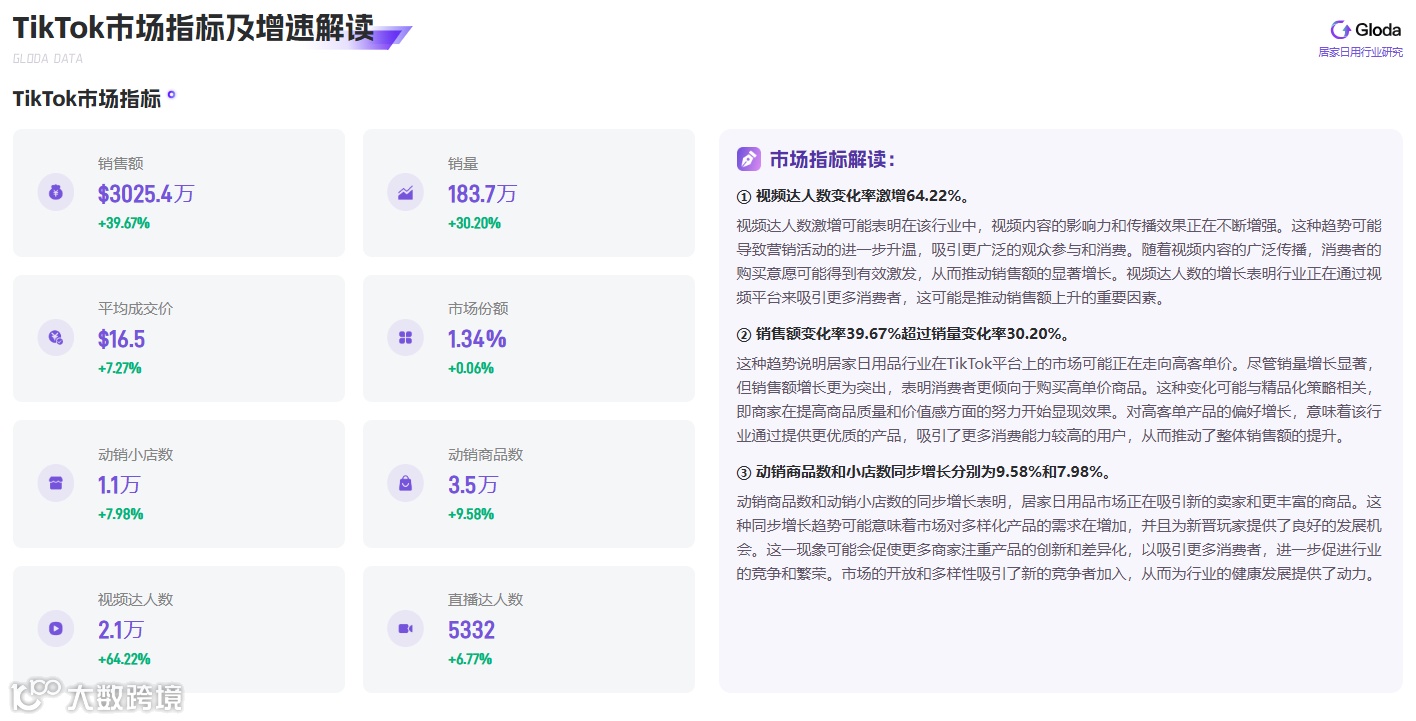Click heading ② 销售额变化率39.67%超过销量变化率

tap(903, 333)
